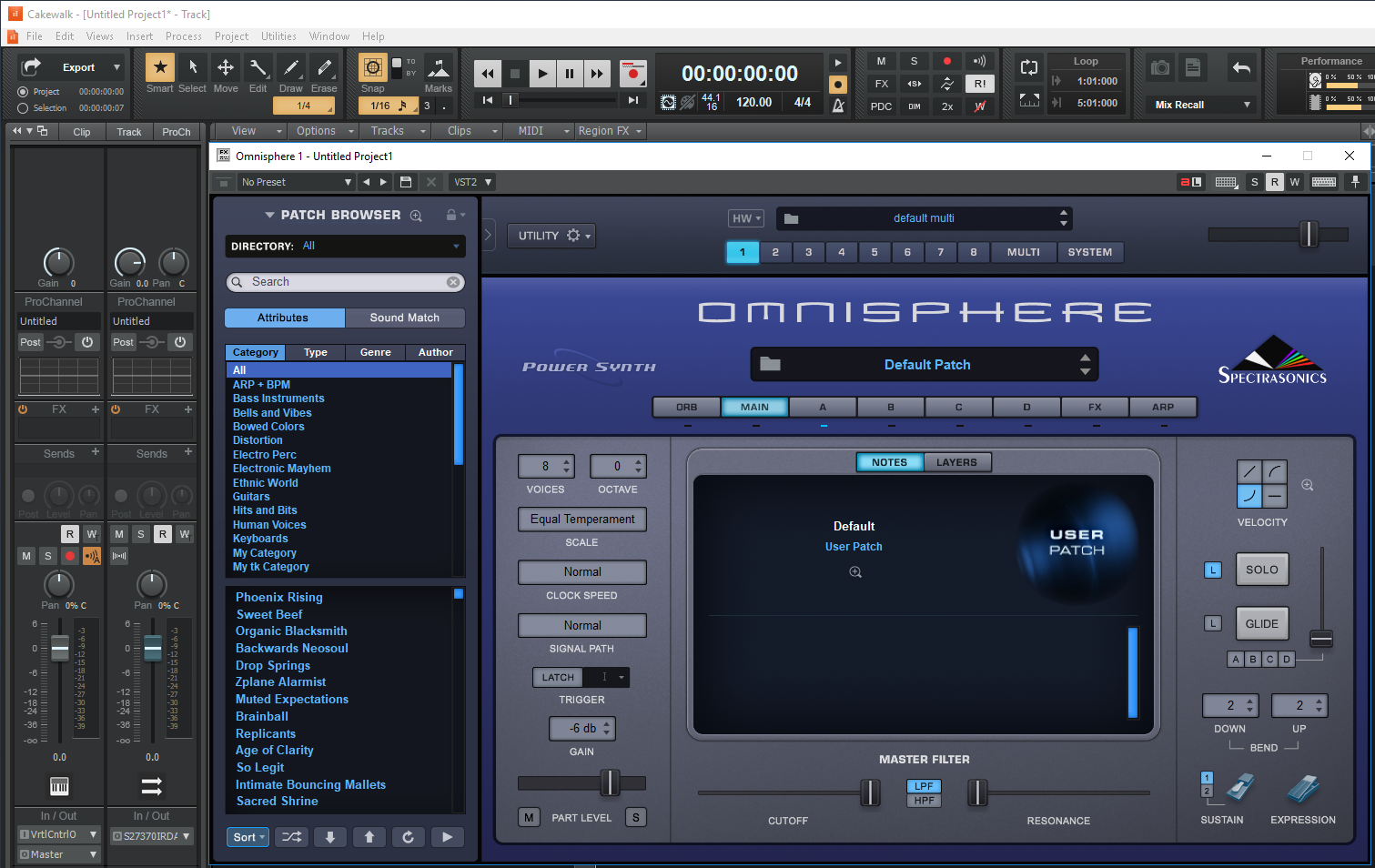1375x868 pixels.
Task: Click the transport Record button
Action: pos(632,74)
